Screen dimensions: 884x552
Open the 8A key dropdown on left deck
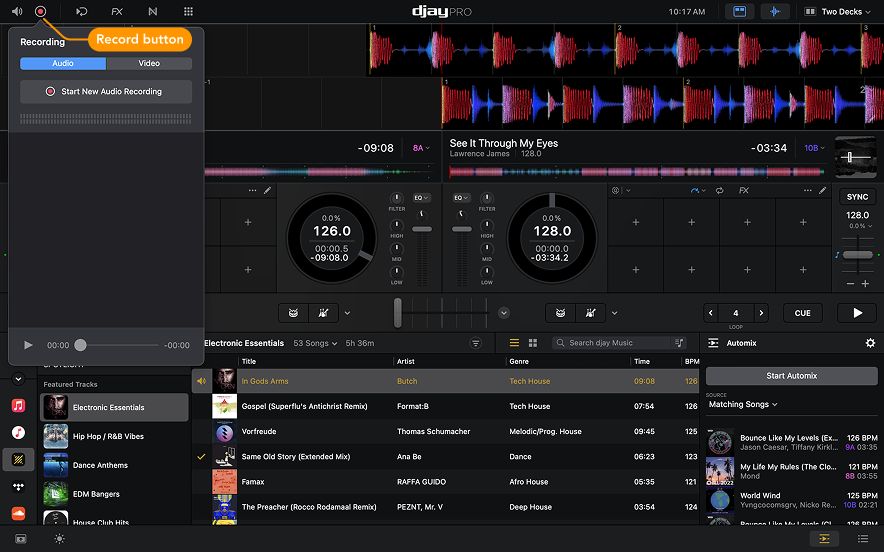point(421,148)
